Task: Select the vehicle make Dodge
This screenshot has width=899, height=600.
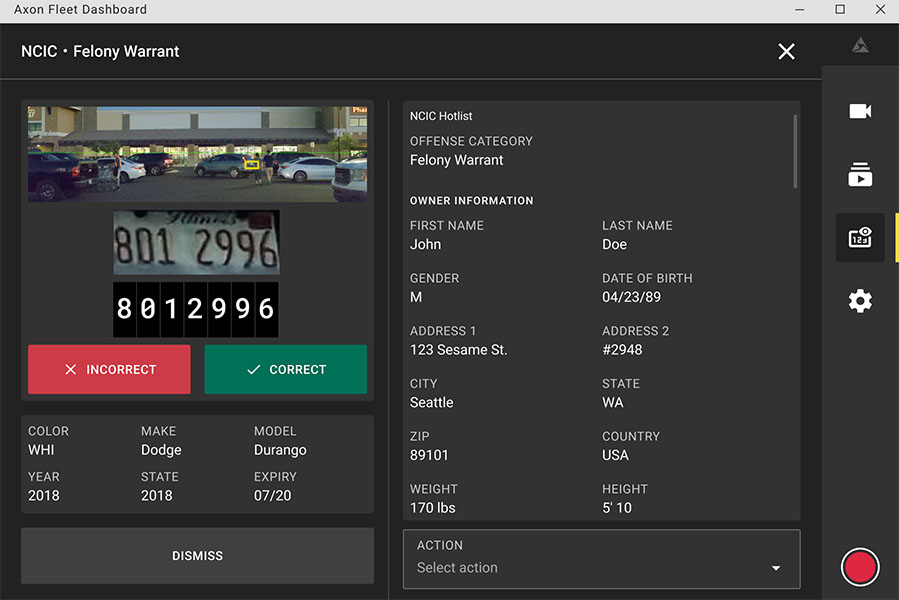Action: pos(161,450)
